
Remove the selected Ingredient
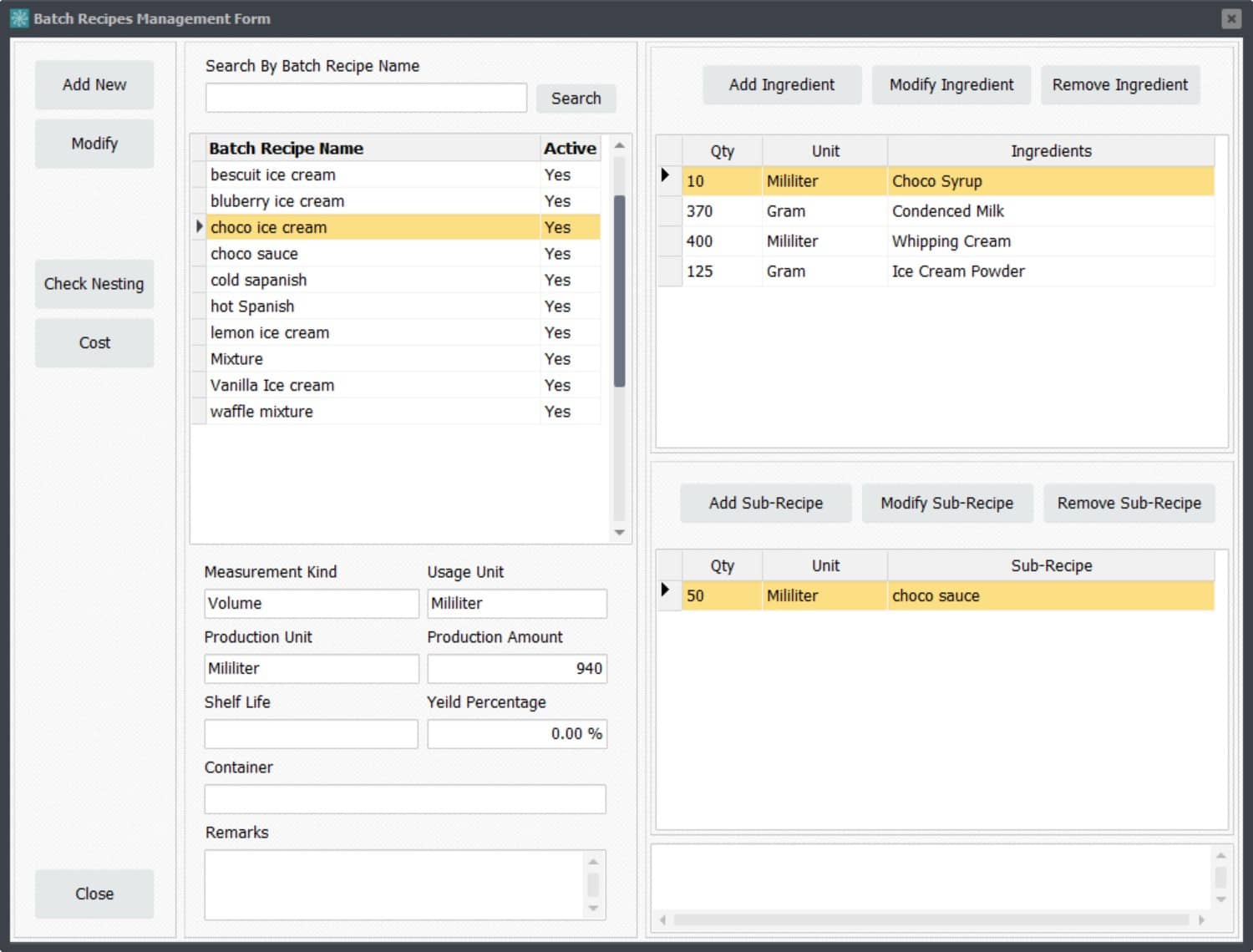(1119, 84)
